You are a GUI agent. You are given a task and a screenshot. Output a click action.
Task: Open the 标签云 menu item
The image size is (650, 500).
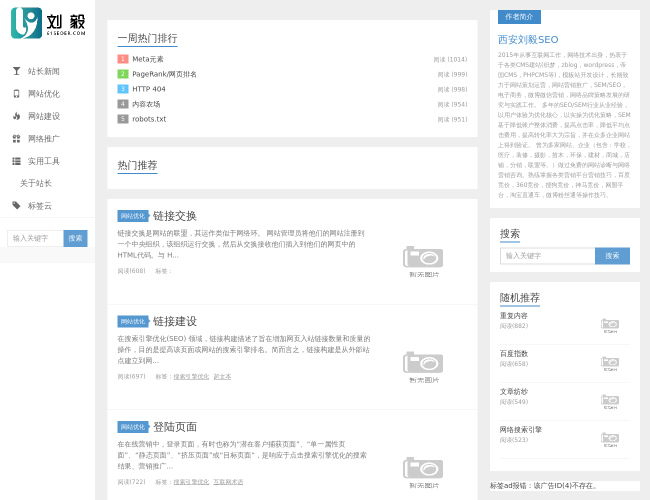[x=40, y=206]
